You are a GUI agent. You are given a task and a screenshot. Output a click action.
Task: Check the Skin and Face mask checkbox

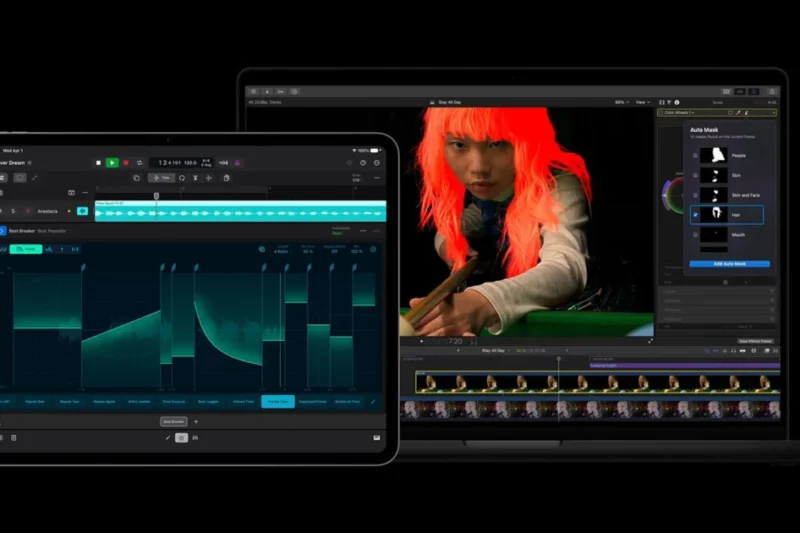tap(695, 195)
